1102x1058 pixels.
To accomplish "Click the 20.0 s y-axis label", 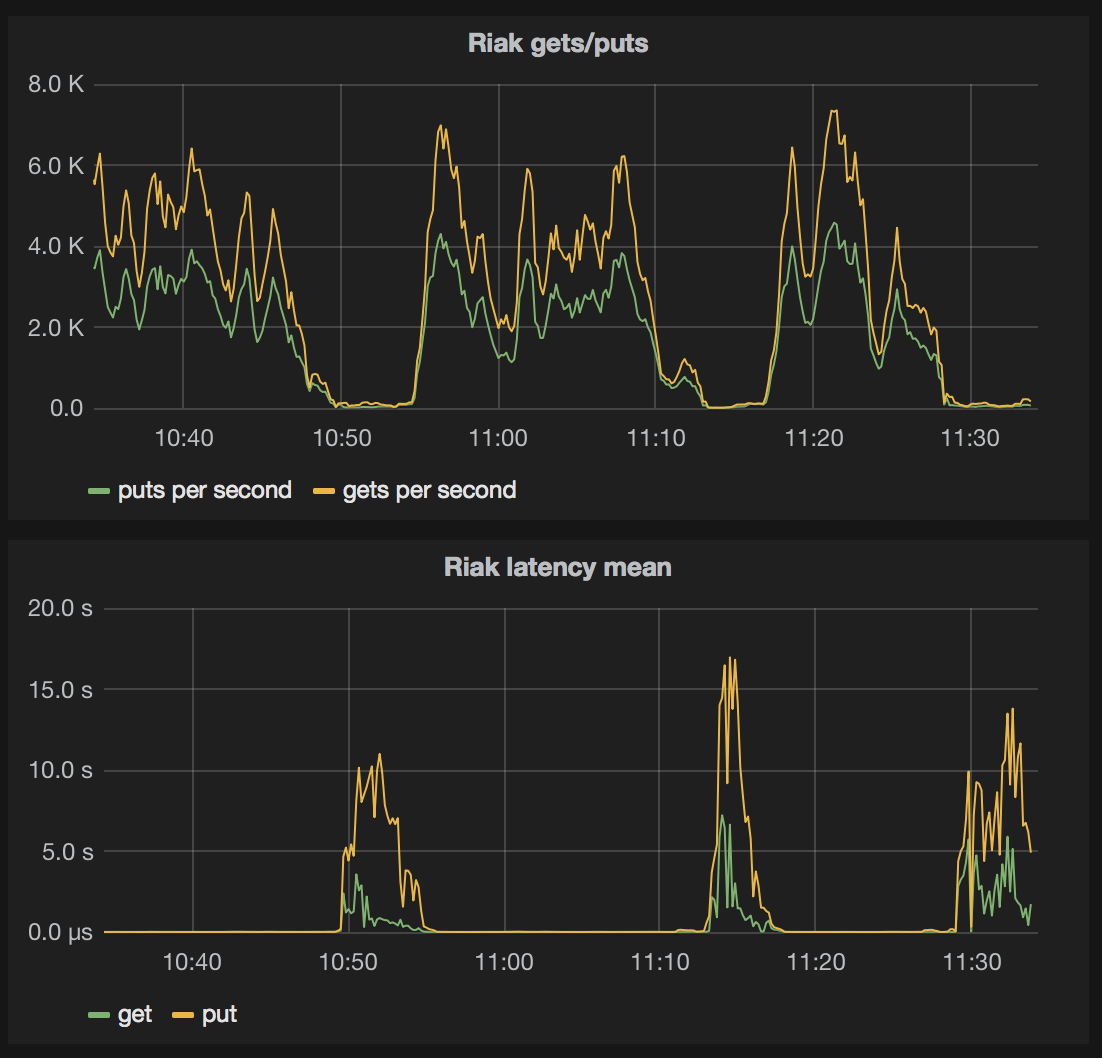I will [x=60, y=608].
